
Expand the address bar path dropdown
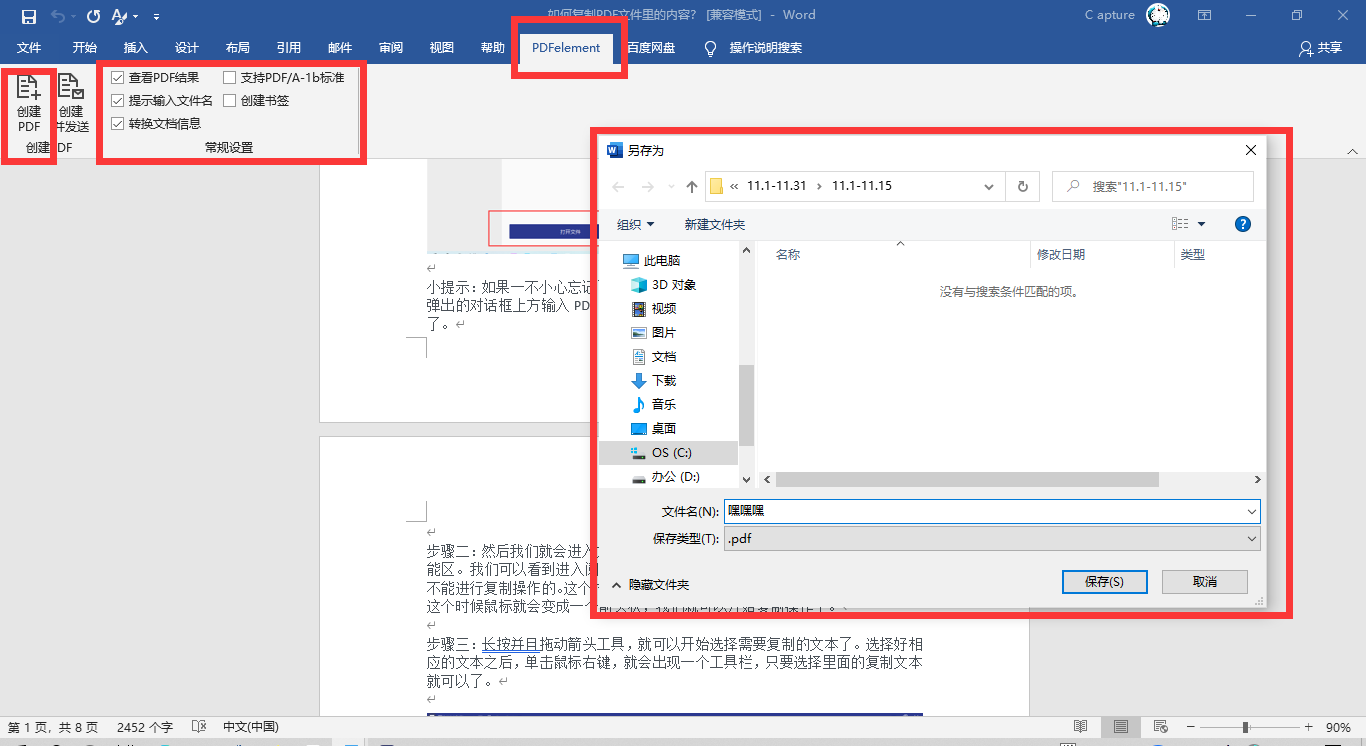[989, 186]
